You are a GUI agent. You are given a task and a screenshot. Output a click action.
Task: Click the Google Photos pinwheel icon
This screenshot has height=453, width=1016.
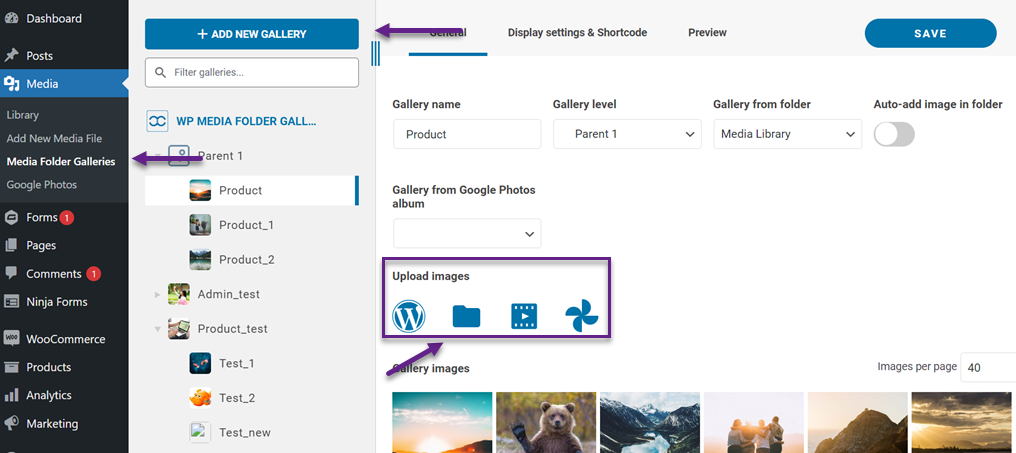pyautogui.click(x=581, y=316)
